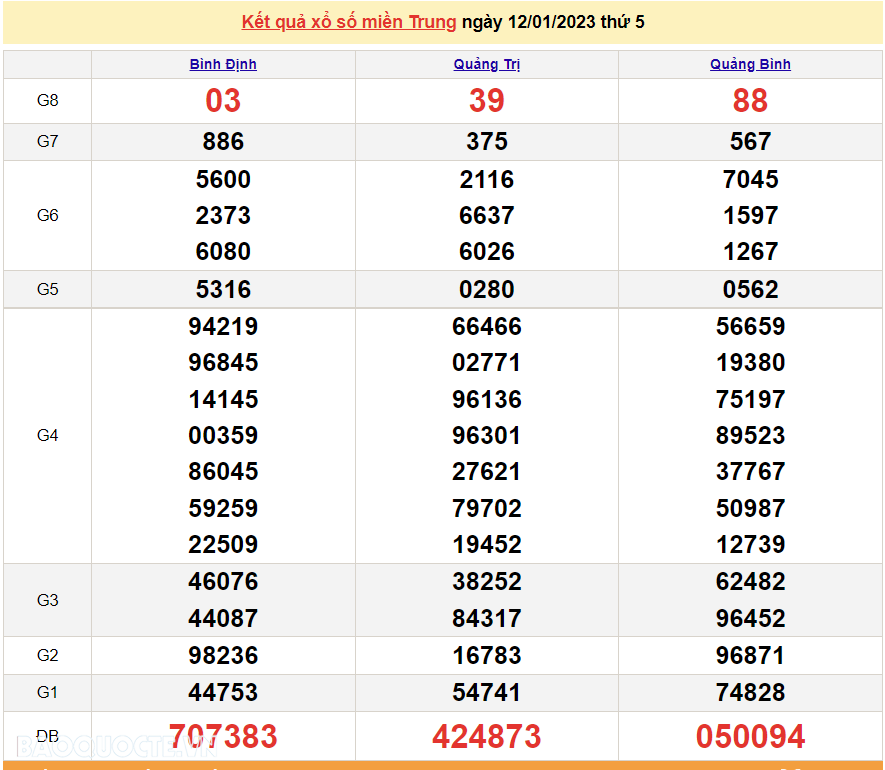Open the Bình Định results link
Image resolution: width=885 pixels, height=770 pixels.
223,64
